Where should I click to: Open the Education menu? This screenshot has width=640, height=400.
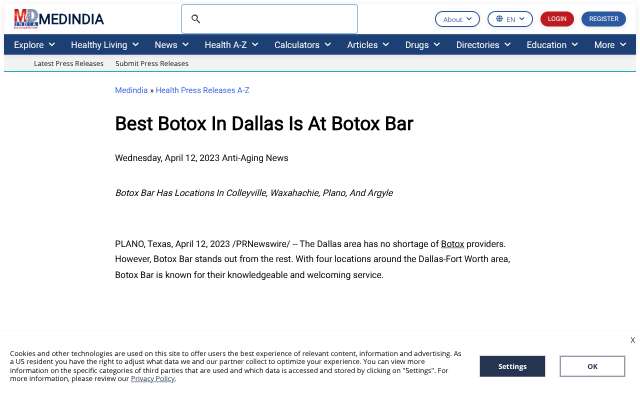click(x=552, y=45)
